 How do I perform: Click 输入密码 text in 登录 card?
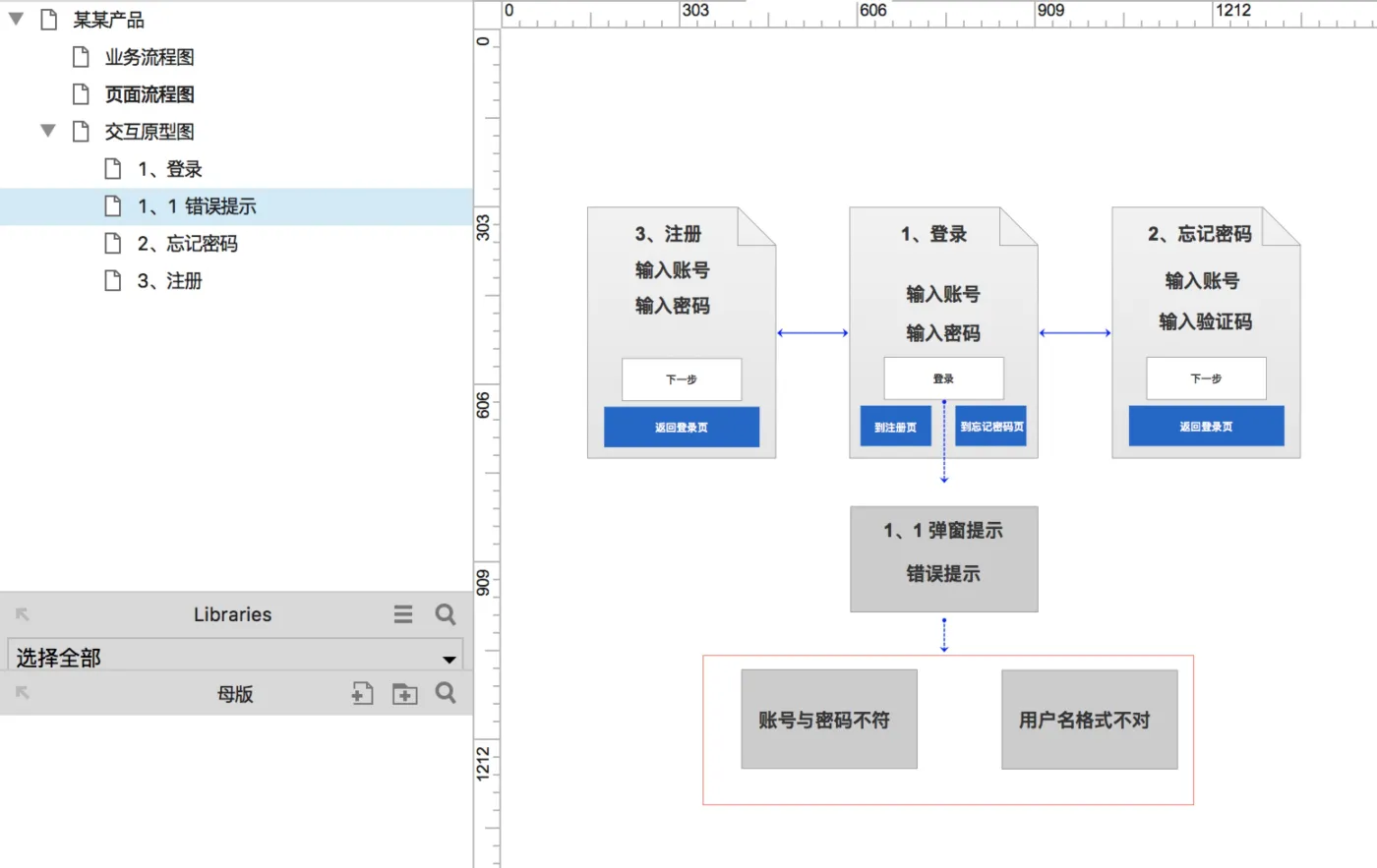pos(943,333)
